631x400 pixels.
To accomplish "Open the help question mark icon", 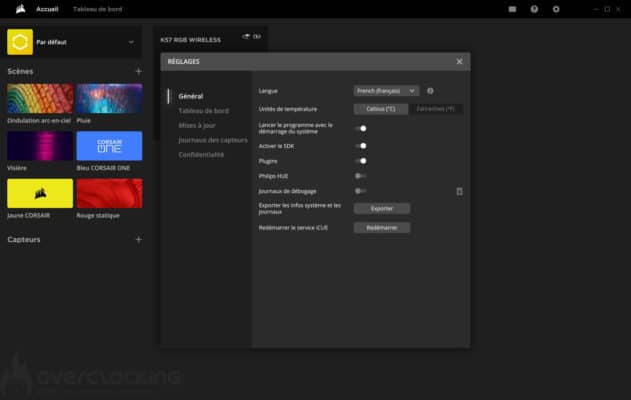I will tap(534, 9).
